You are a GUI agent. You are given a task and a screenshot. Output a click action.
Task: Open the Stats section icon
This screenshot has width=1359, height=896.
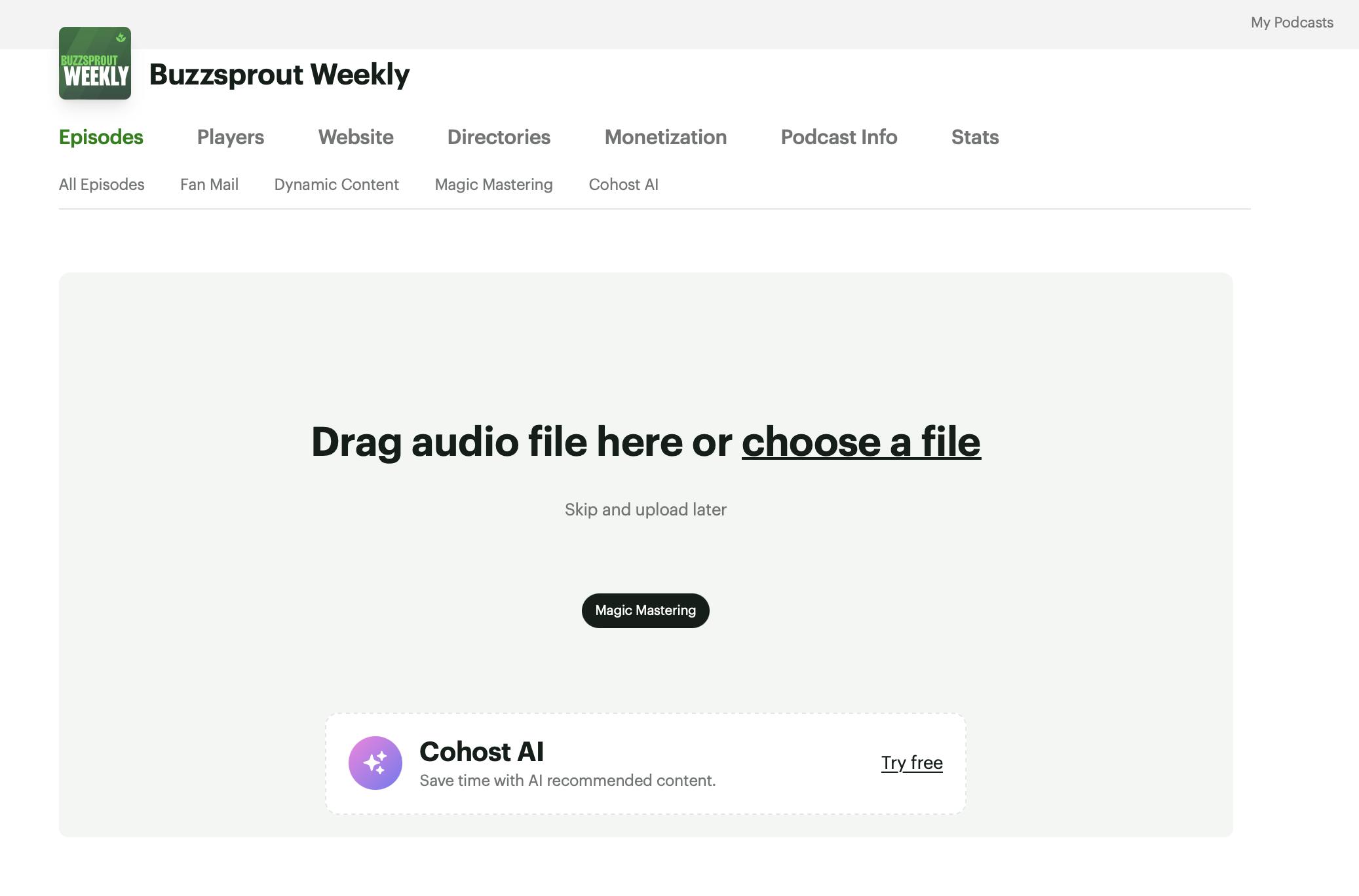975,136
